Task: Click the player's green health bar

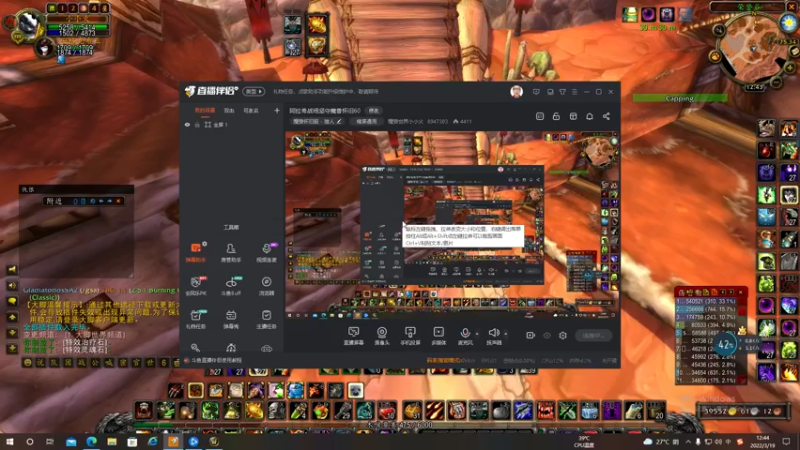Action: pos(77,27)
